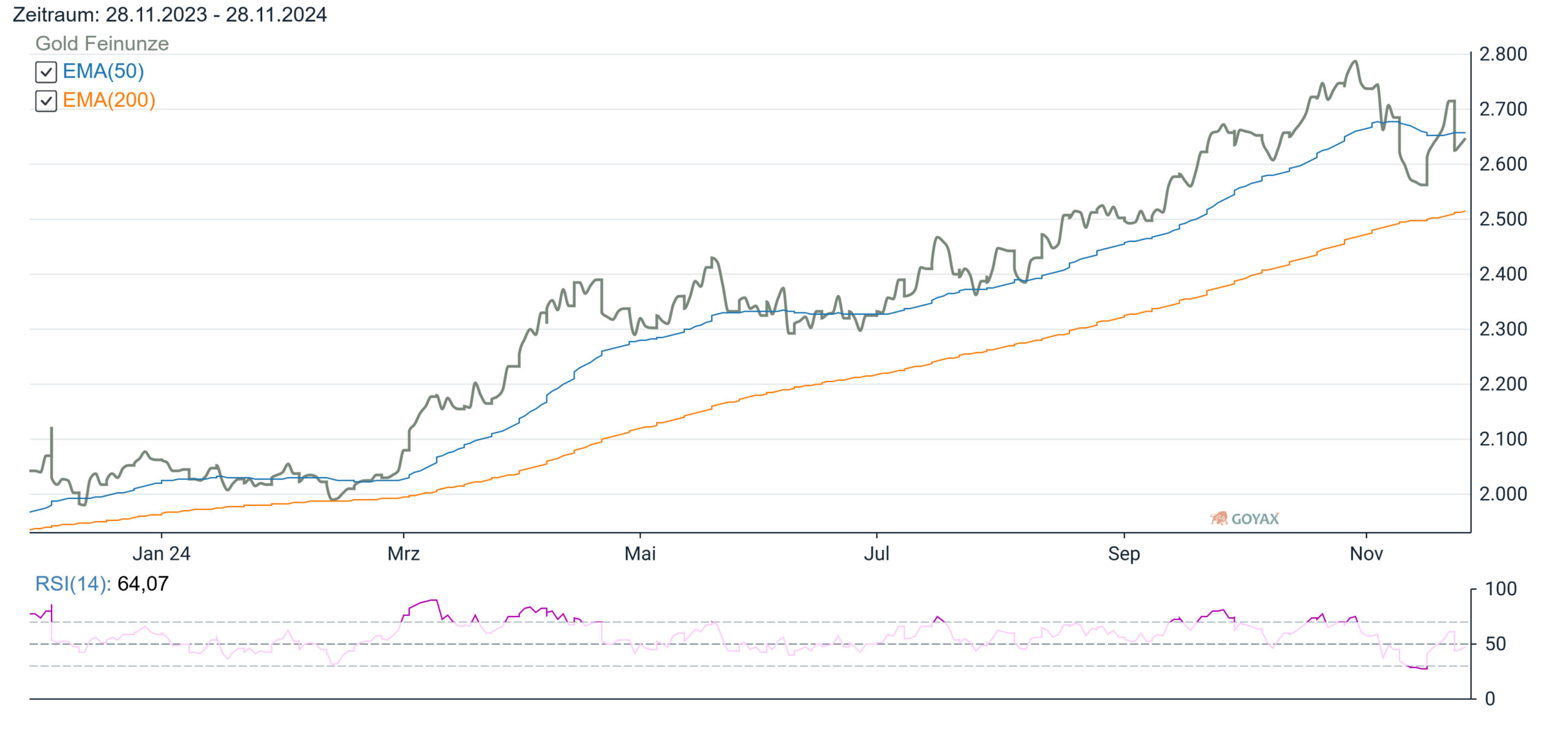Click the GOYAX watermark text

pos(1255,519)
